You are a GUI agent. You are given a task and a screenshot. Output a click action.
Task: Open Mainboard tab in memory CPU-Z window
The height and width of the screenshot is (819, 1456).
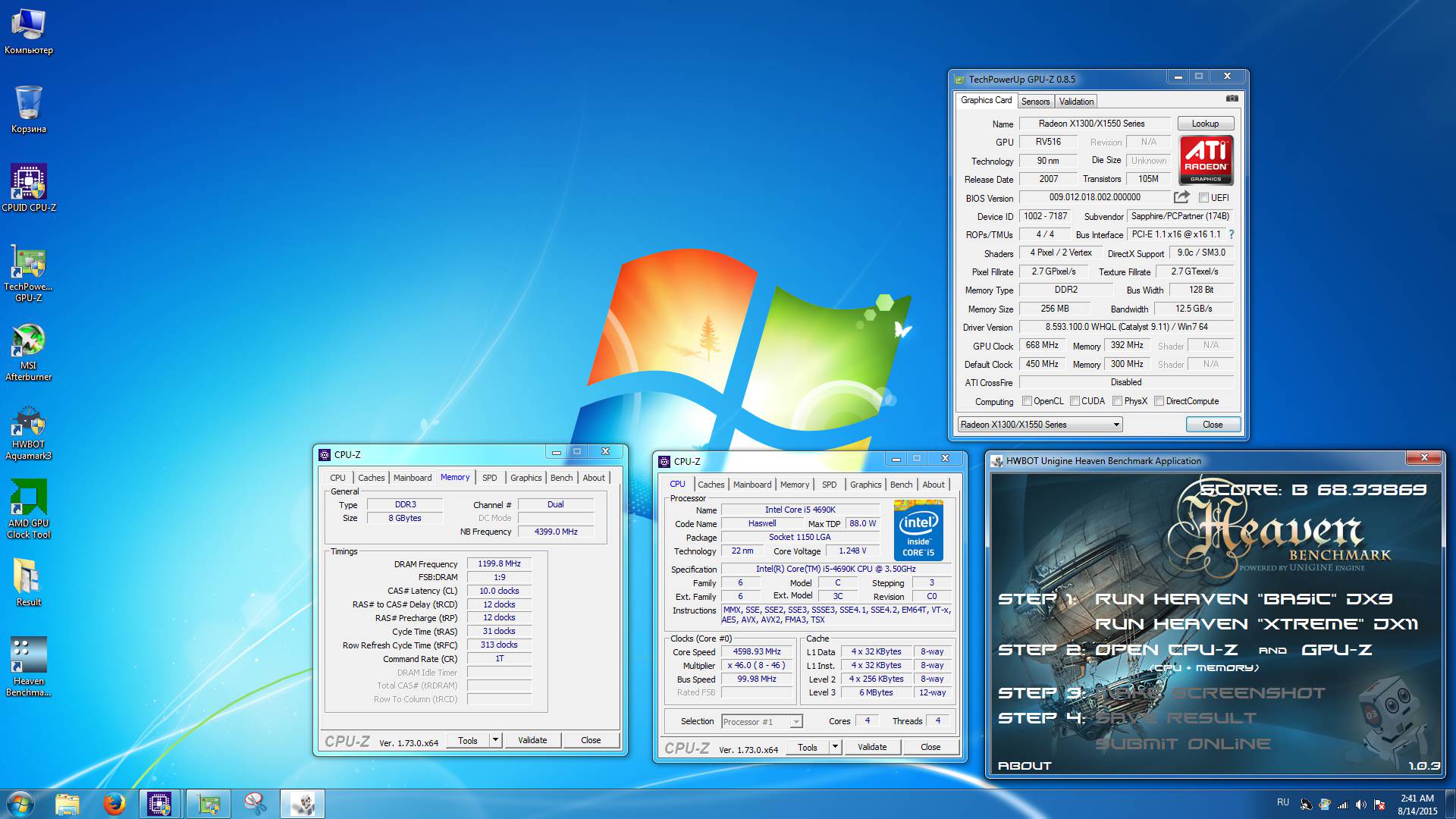(413, 478)
